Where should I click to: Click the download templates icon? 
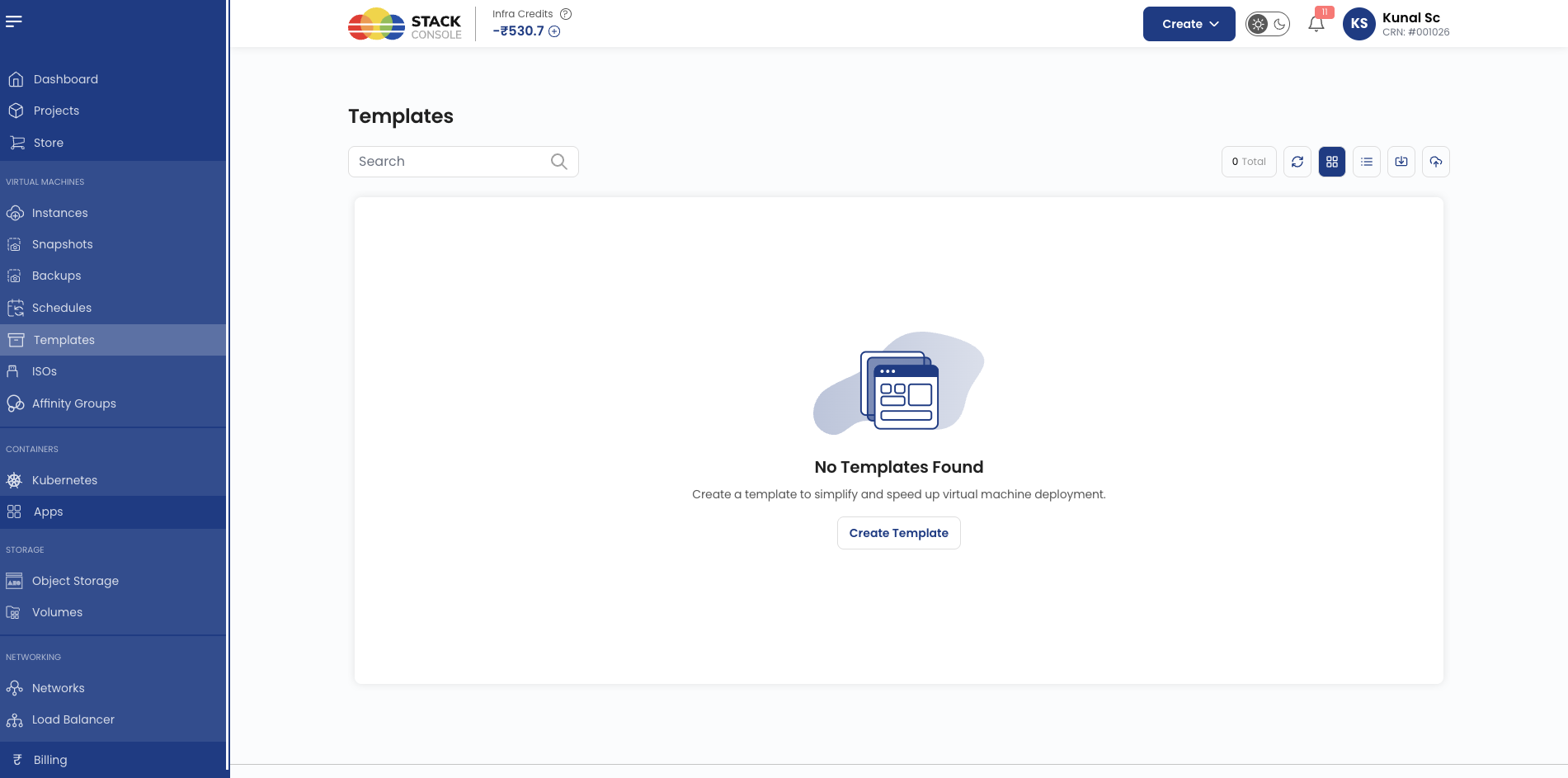(x=1401, y=162)
